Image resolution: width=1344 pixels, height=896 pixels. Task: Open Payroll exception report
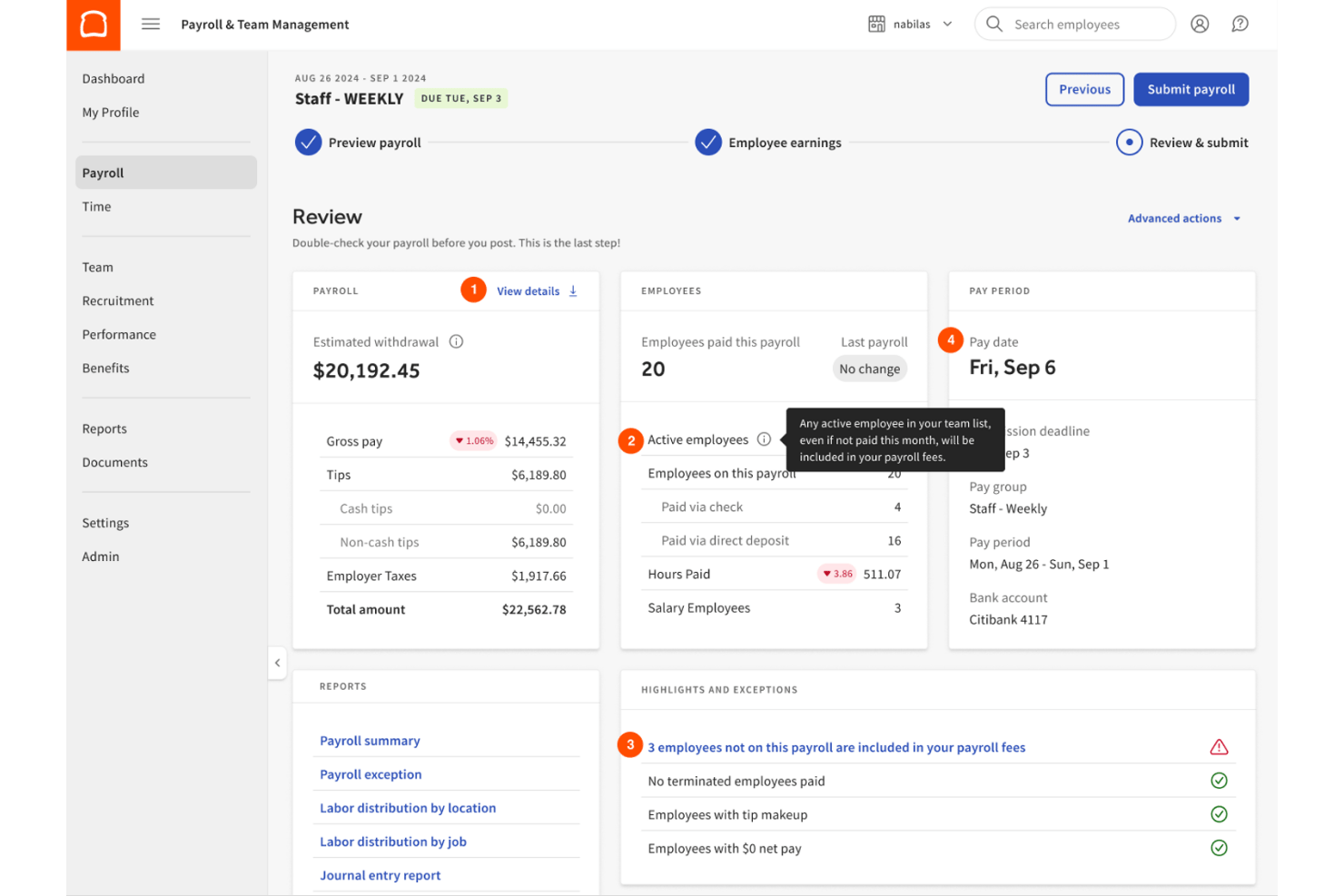371,774
